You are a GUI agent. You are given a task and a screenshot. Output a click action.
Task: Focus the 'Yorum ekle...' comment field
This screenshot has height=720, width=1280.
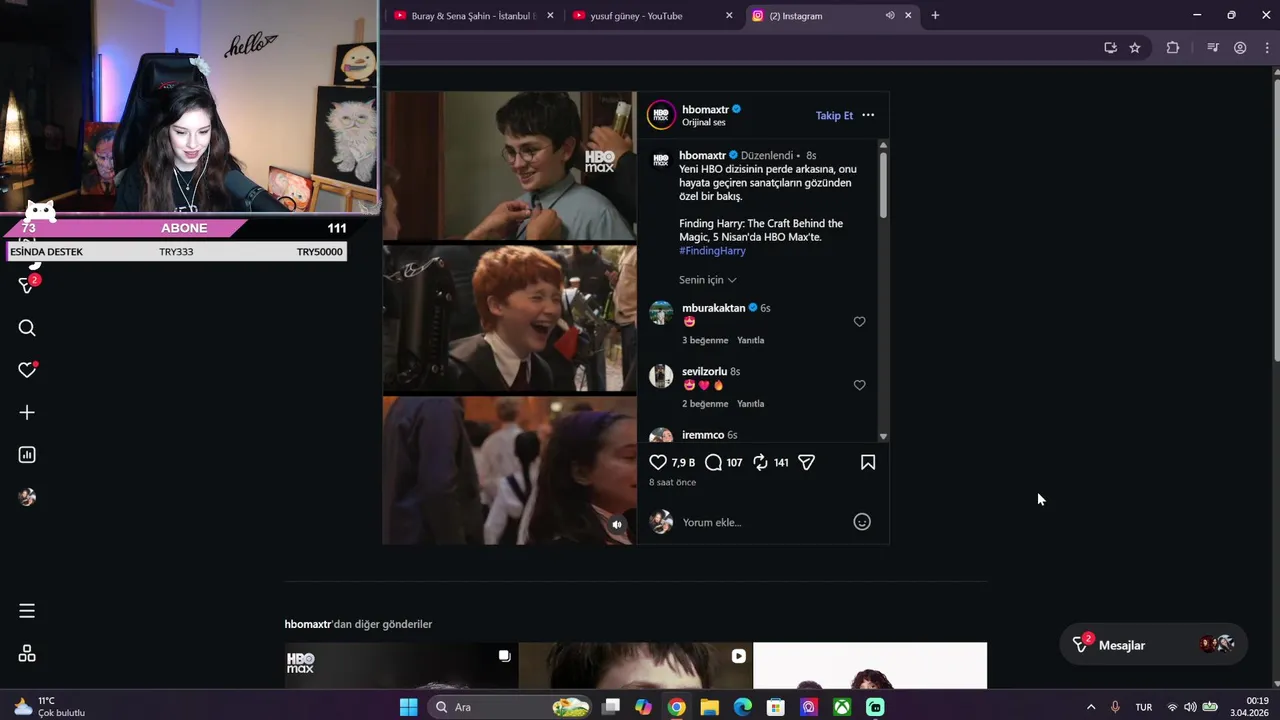(760, 522)
